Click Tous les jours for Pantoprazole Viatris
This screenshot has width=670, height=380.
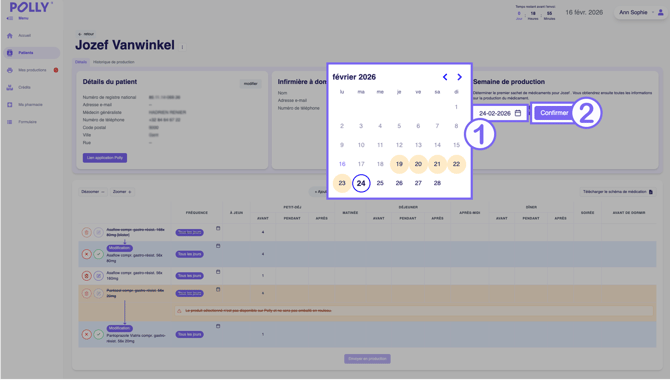click(189, 334)
